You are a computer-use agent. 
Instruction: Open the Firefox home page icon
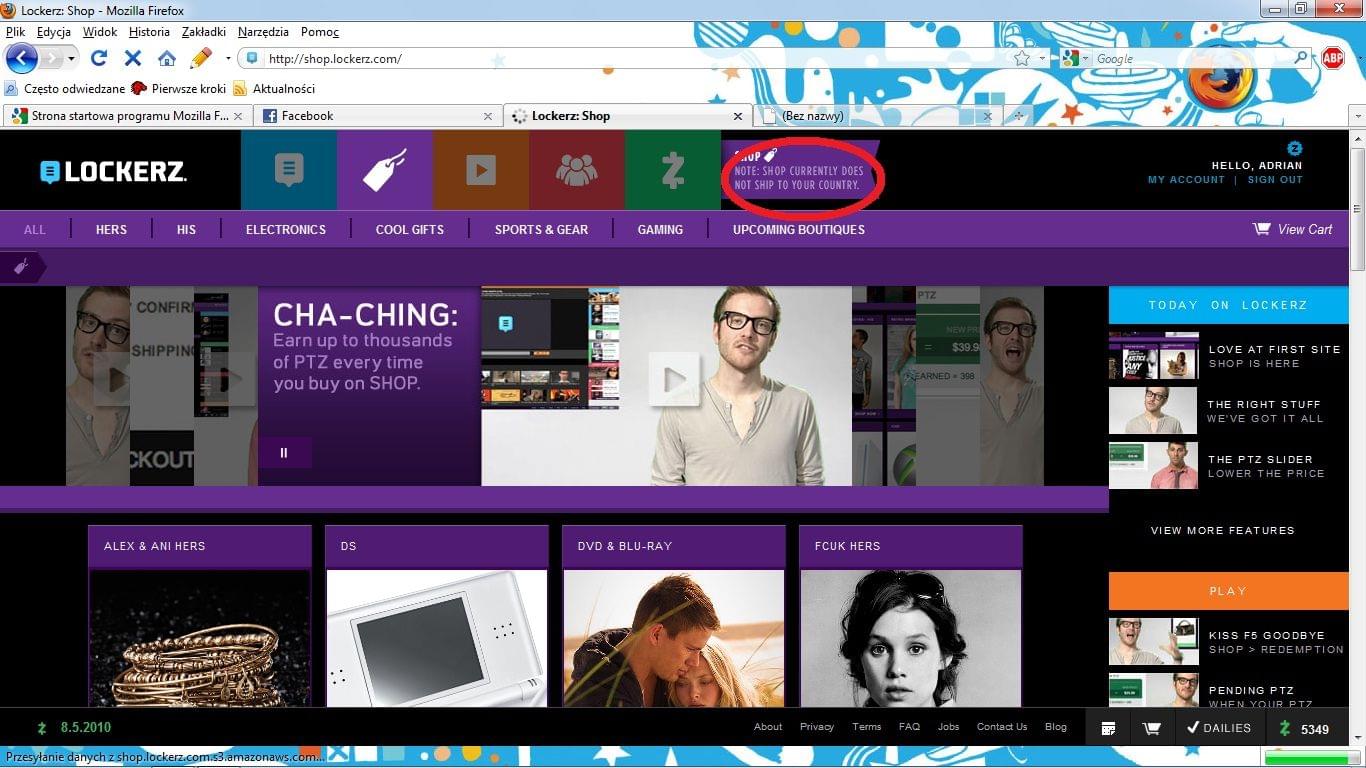coord(166,58)
